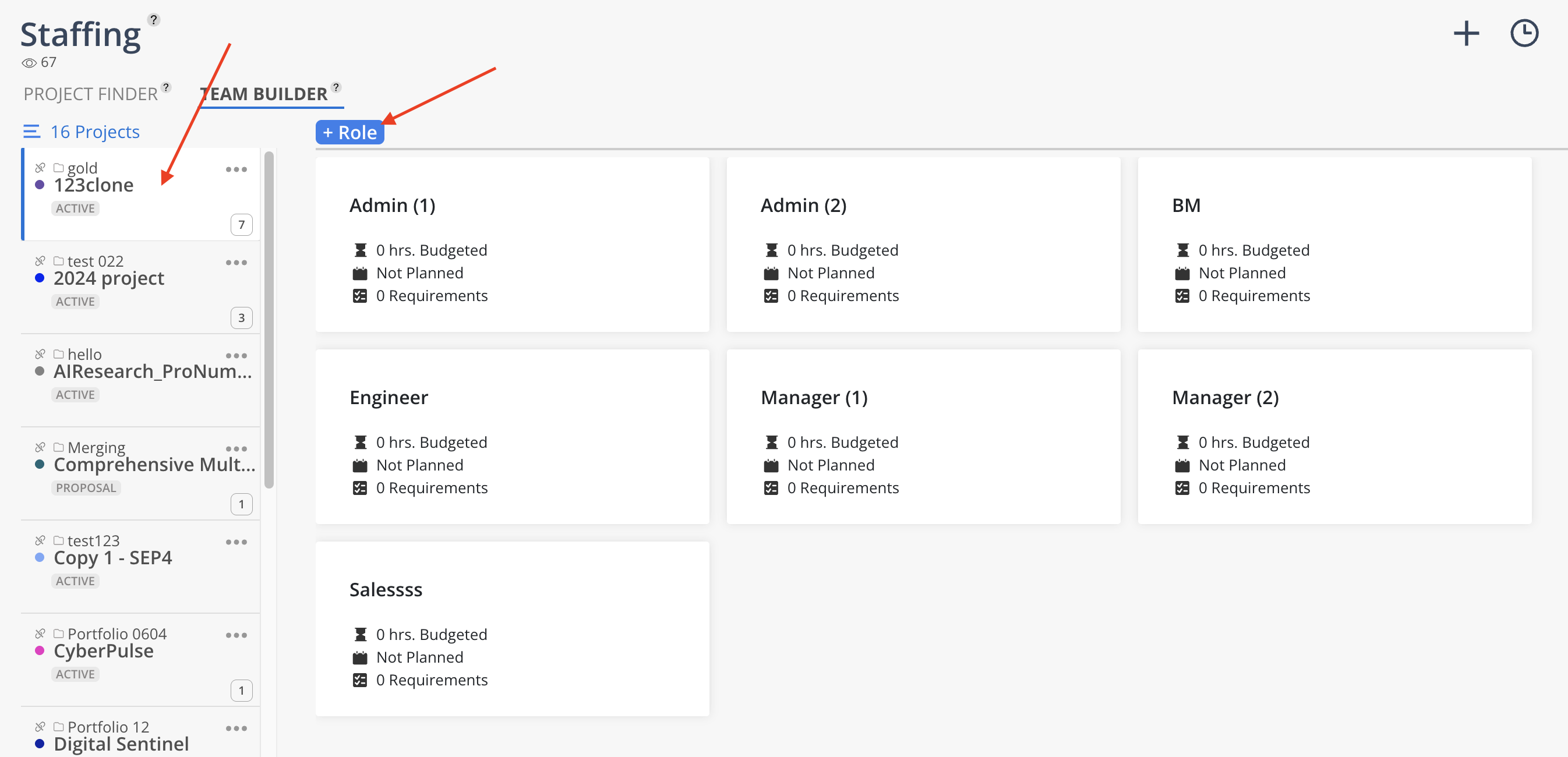Click the folder icon next to Portfolio 0604

58,633
